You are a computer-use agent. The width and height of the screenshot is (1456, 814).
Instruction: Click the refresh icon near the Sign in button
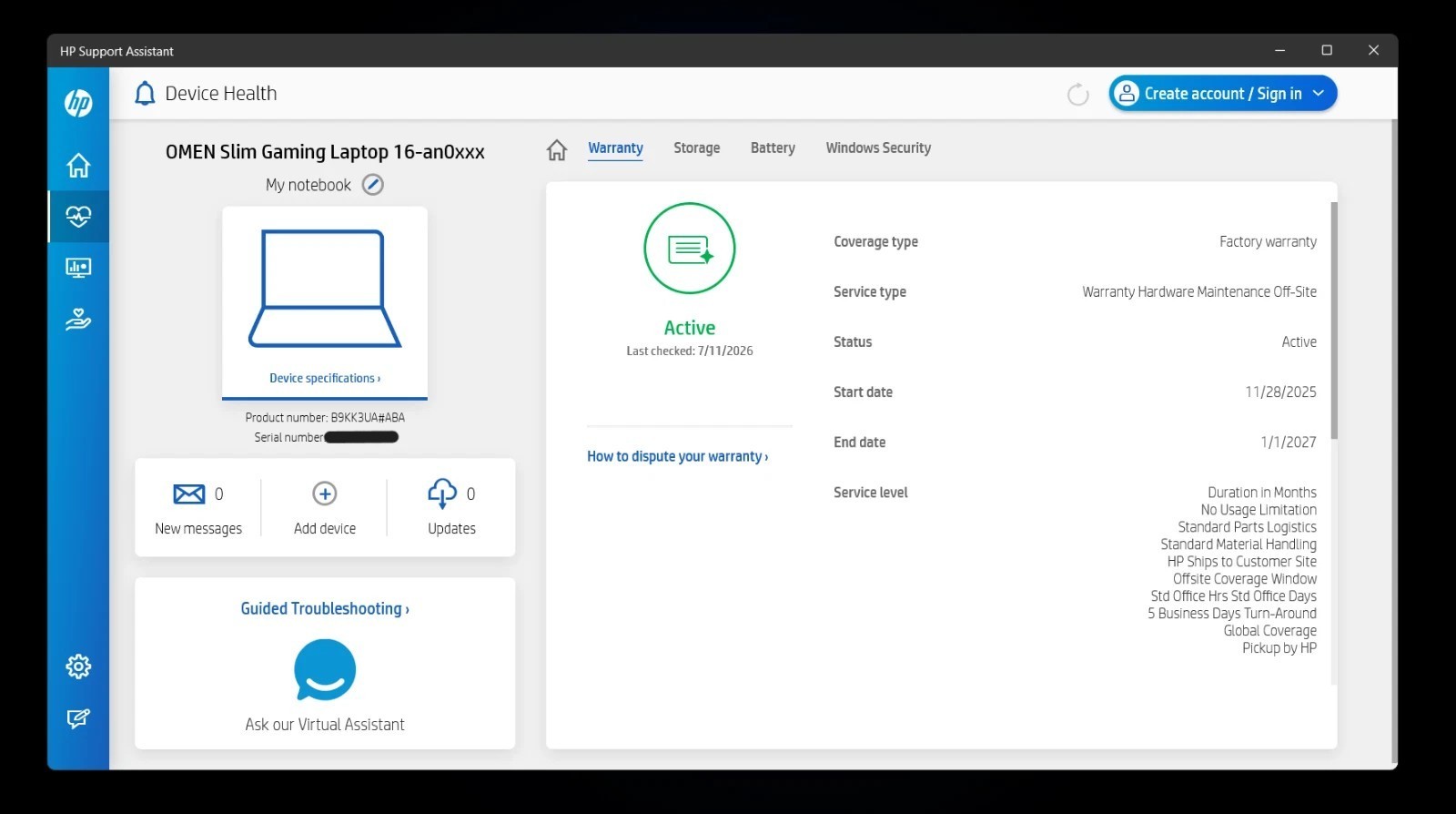[x=1077, y=94]
